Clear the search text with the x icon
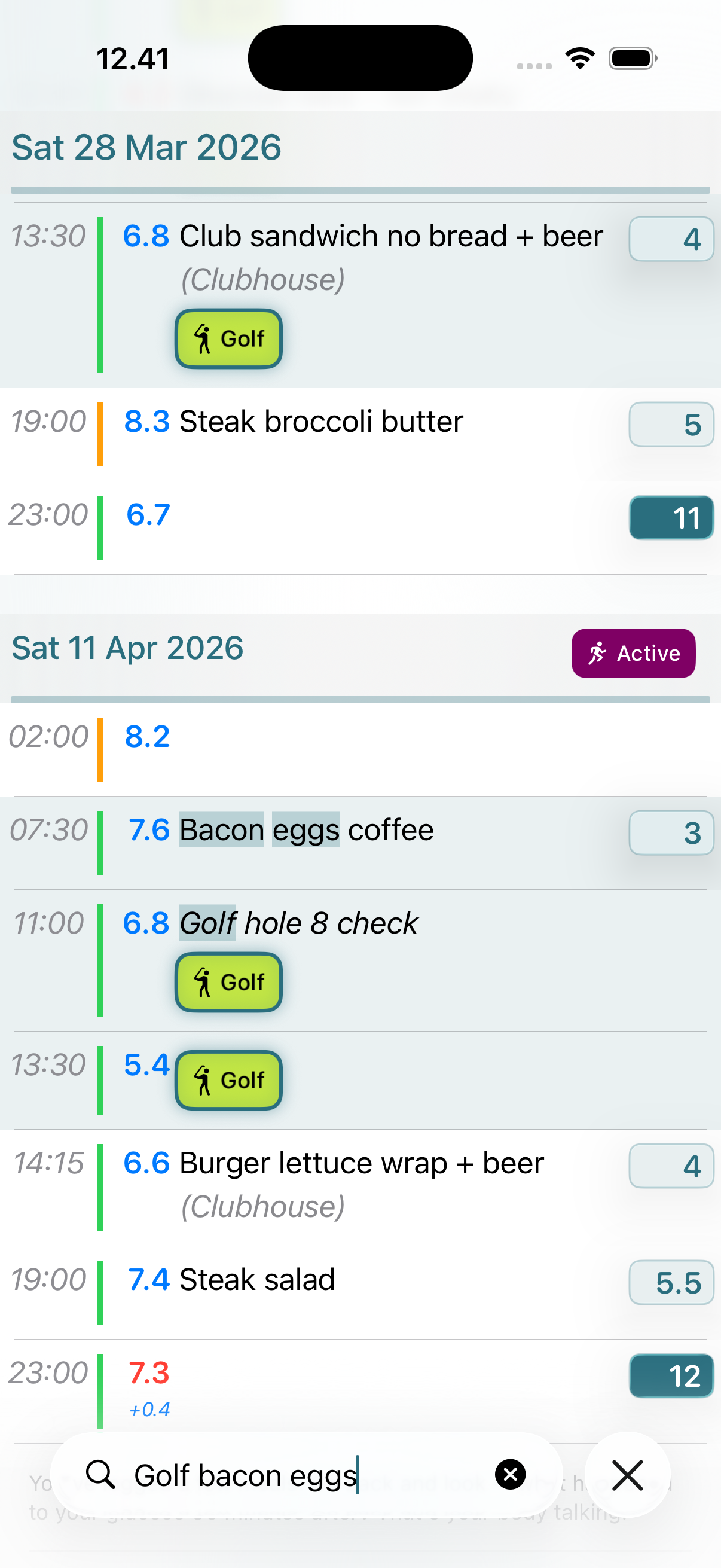Image resolution: width=721 pixels, height=1568 pixels. tap(509, 1475)
